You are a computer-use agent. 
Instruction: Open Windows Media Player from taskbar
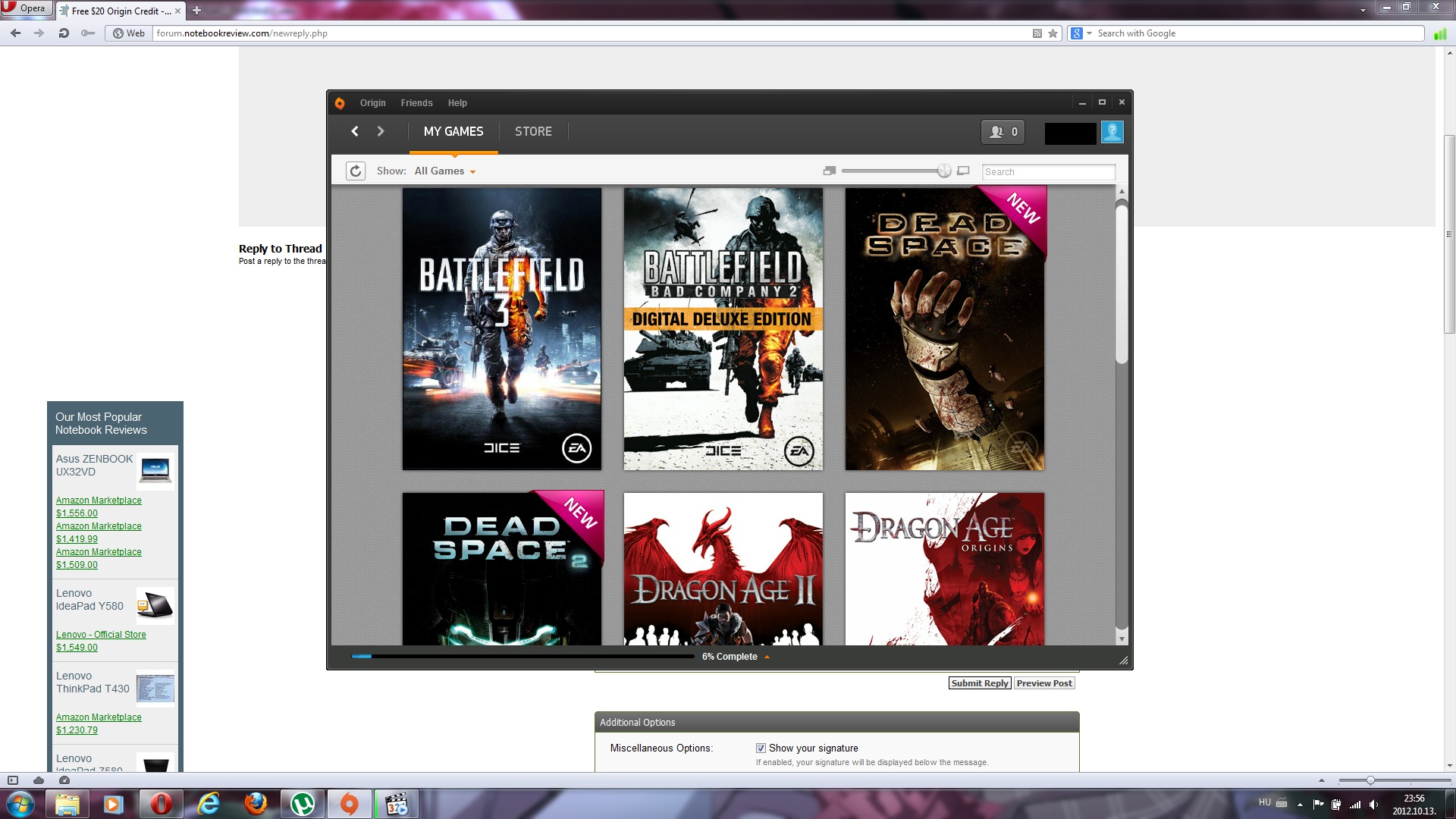click(x=114, y=804)
